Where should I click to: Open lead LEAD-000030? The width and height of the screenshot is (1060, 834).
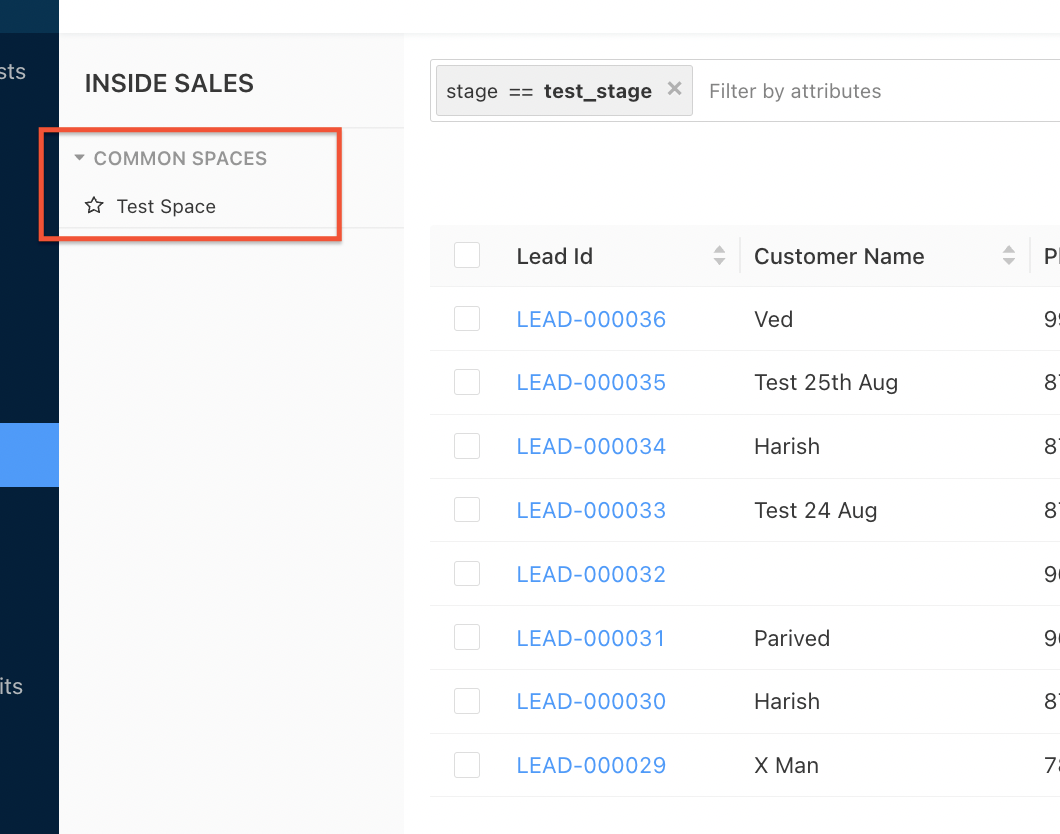[591, 702]
